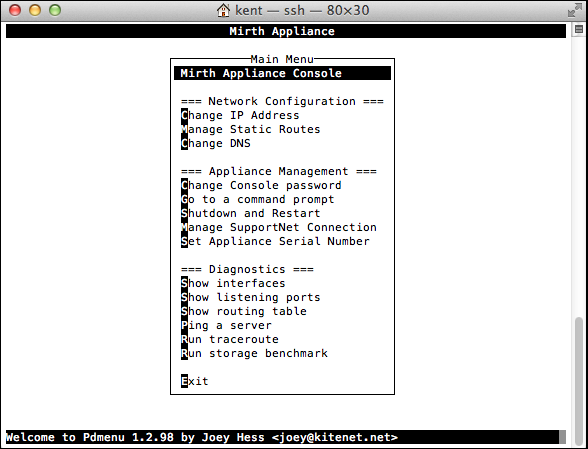The height and width of the screenshot is (449, 588).
Task: Click the Network Configuration section header
Action: [282, 101]
